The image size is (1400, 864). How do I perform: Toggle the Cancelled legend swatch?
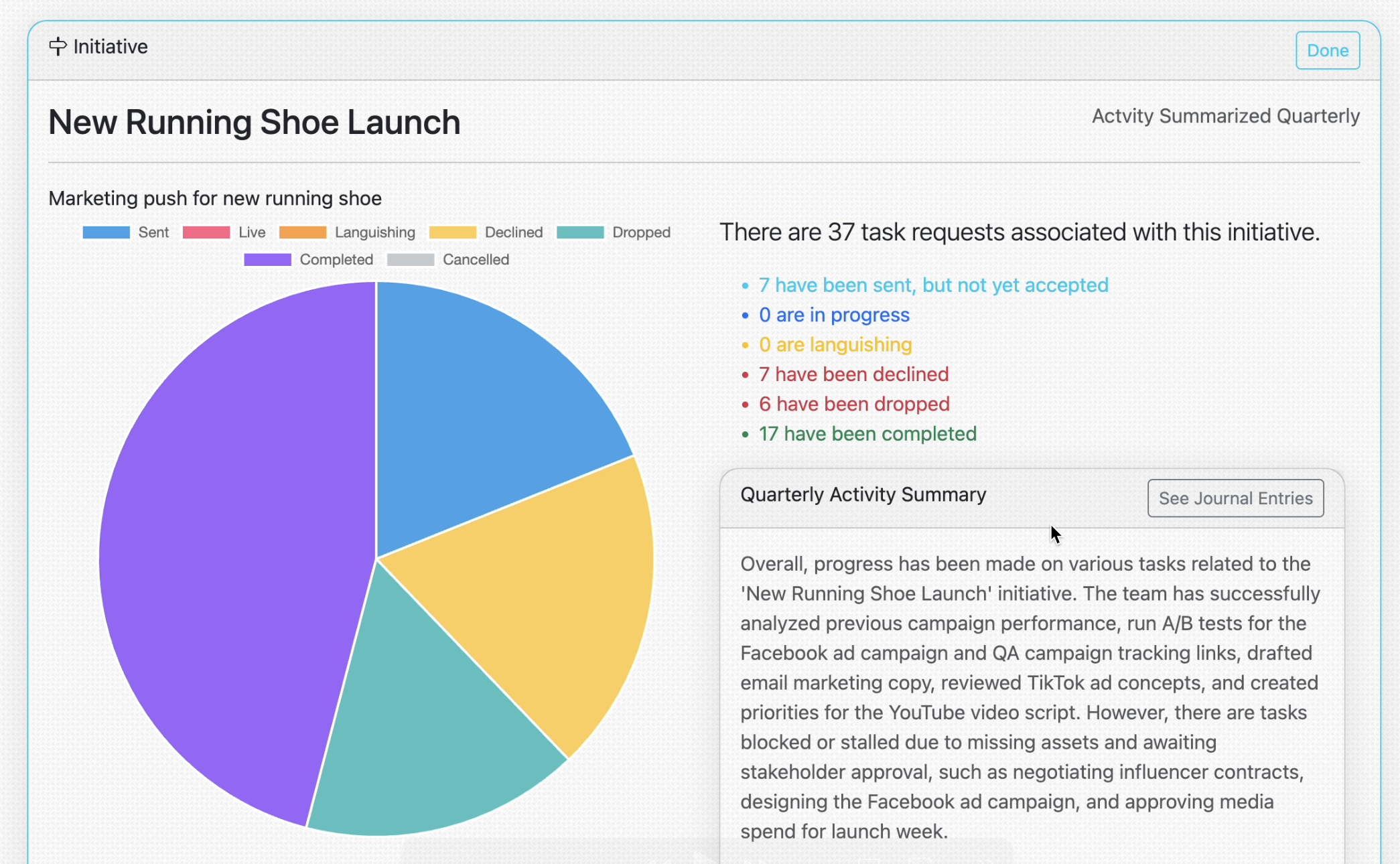(x=411, y=260)
